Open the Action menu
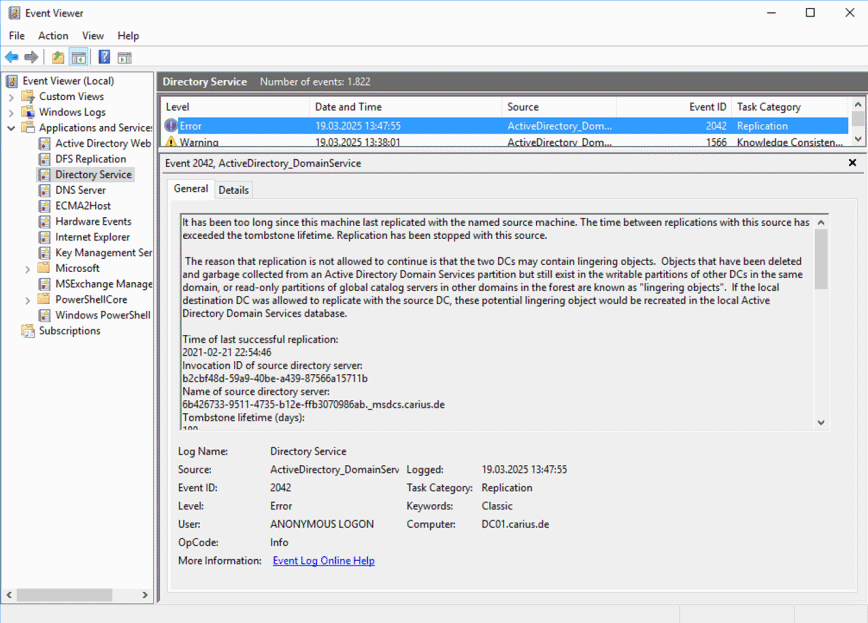Image resolution: width=868 pixels, height=623 pixels. click(53, 35)
